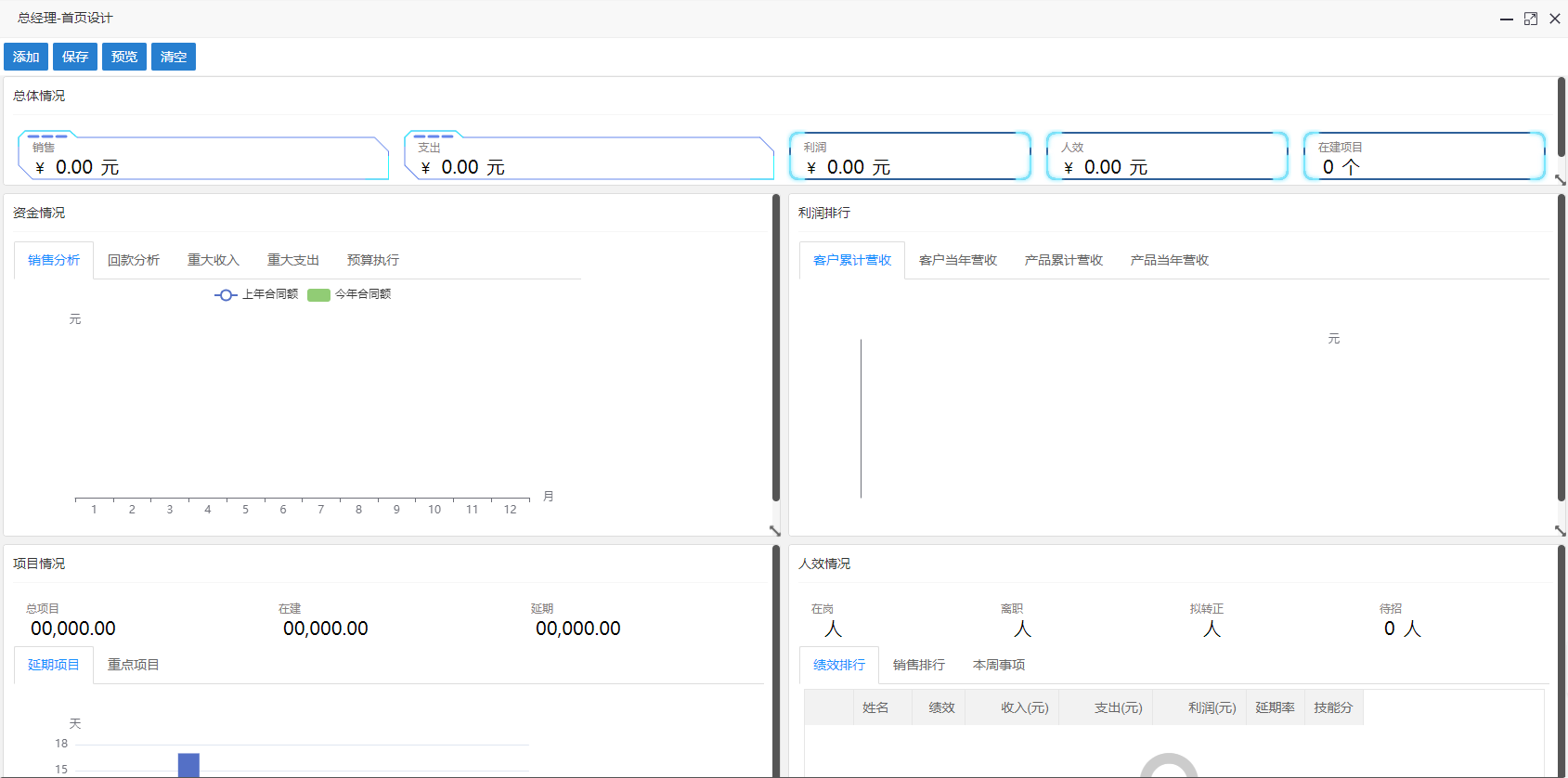Select the 重点项目 tab
Viewport: 1568px width, 778px height.
pos(134,665)
